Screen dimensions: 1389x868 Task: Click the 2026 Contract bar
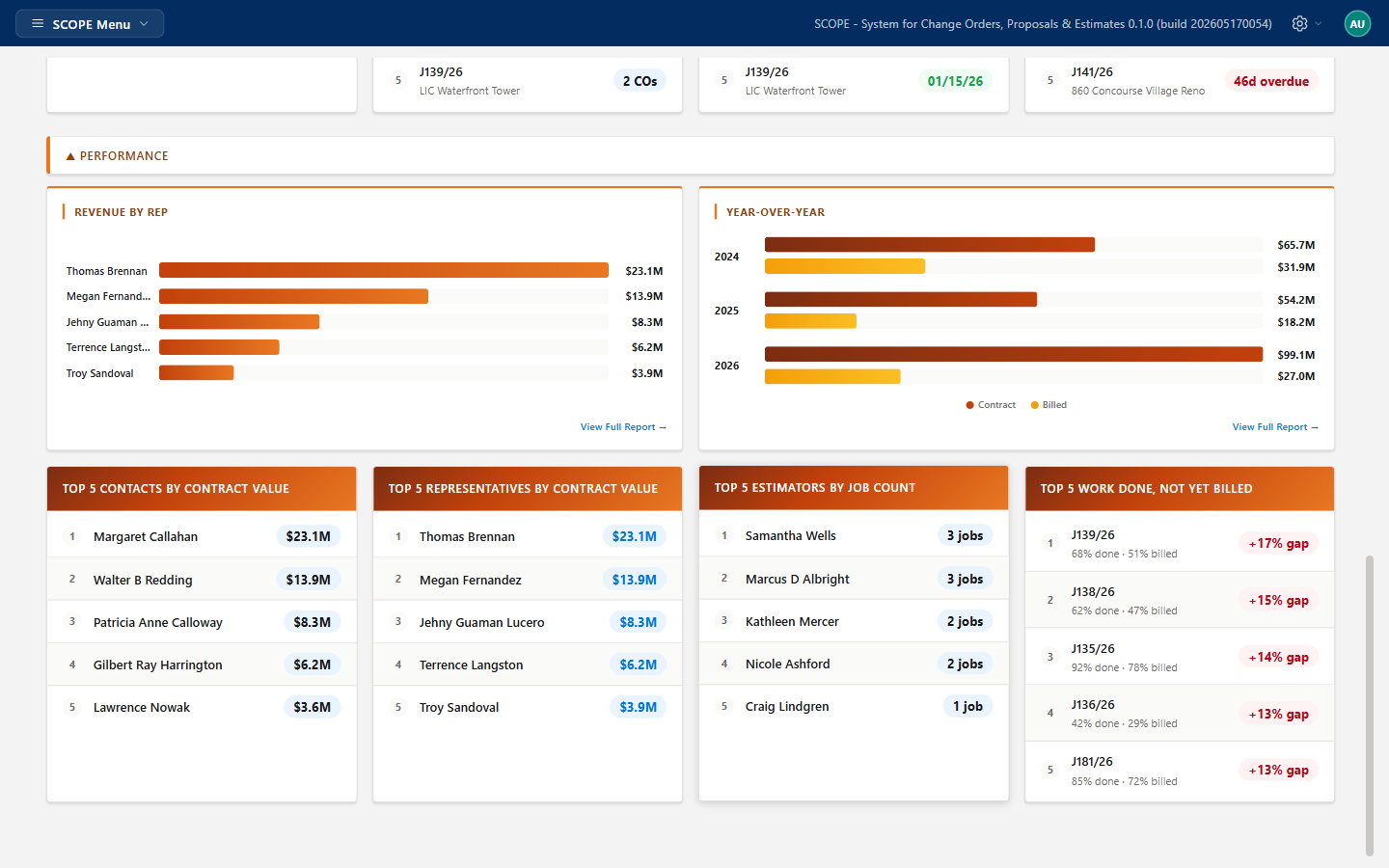1014,354
